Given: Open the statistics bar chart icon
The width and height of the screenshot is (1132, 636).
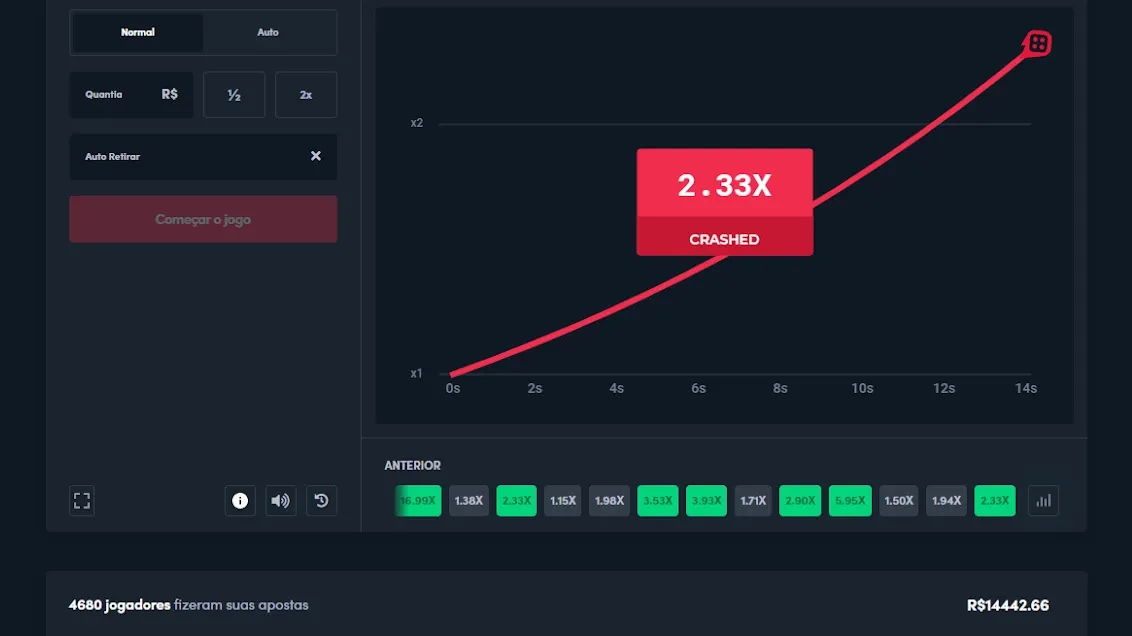Looking at the screenshot, I should point(1043,500).
